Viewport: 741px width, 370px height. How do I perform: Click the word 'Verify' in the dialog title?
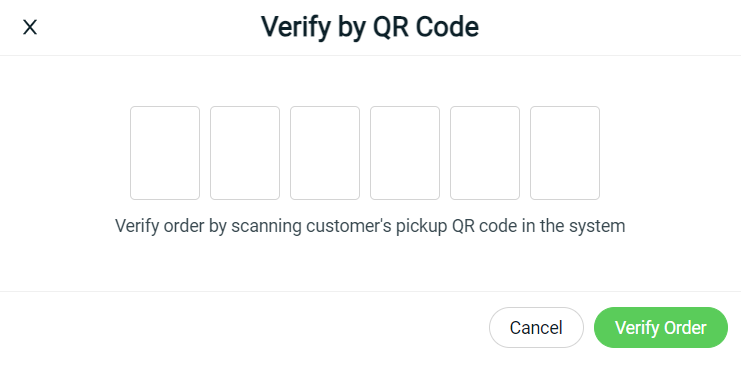(295, 27)
